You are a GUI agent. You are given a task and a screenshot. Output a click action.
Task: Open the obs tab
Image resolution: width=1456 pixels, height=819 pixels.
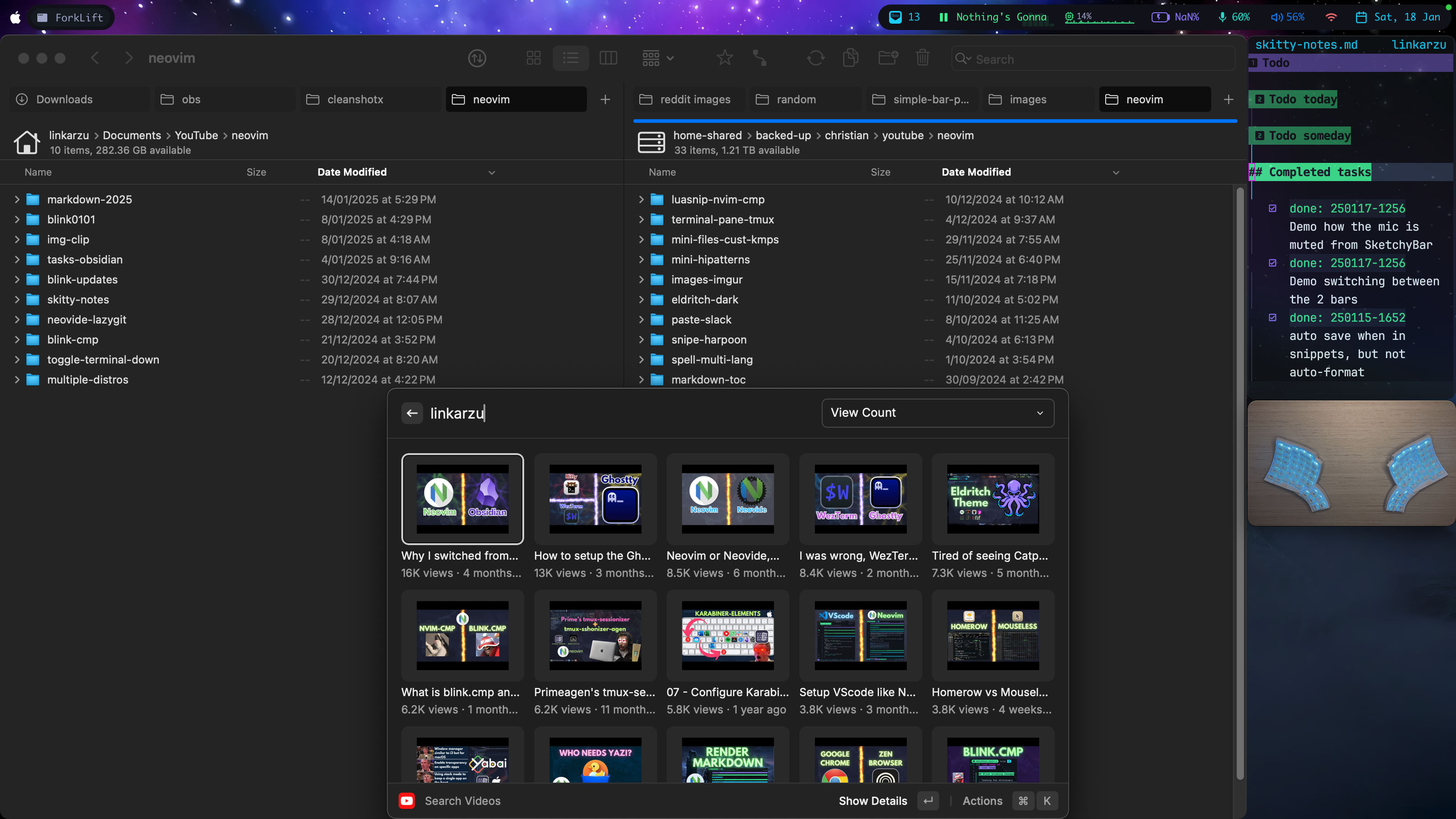[225, 100]
